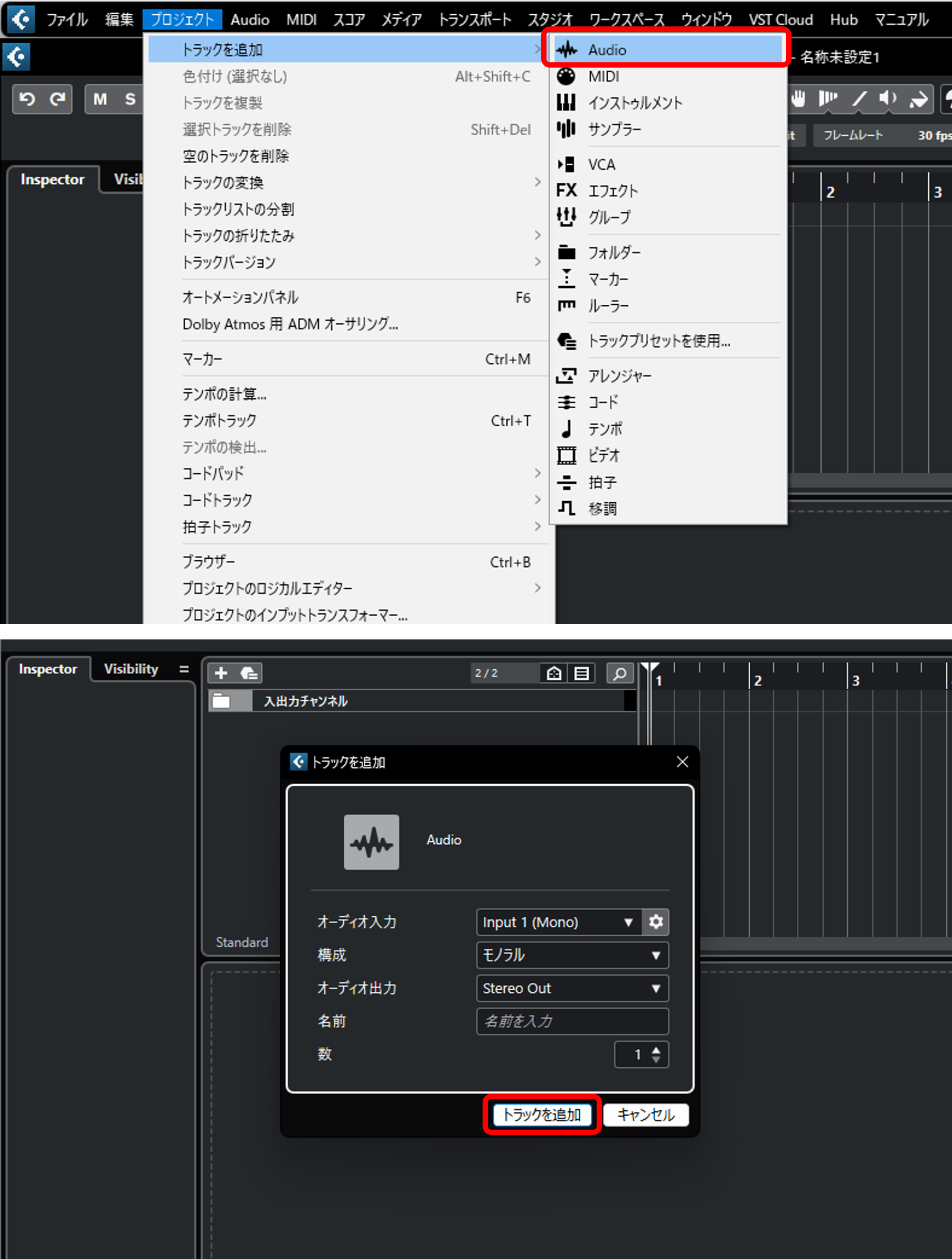Screen dimensions: 952x1259
Task: Click ruler bar 2 in lower timeline
Action: tap(757, 680)
